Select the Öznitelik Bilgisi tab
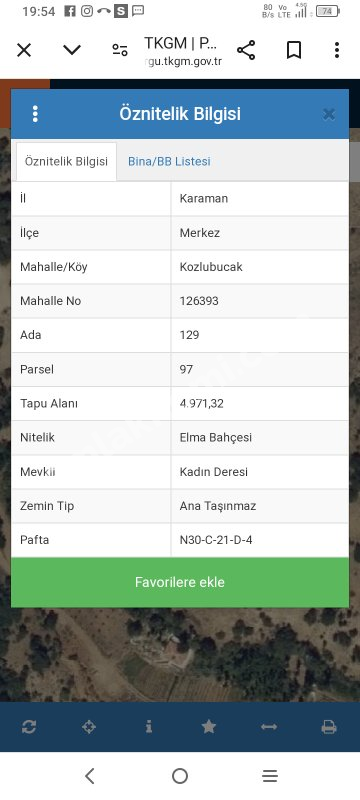Image resolution: width=360 pixels, height=800 pixels. [66, 161]
